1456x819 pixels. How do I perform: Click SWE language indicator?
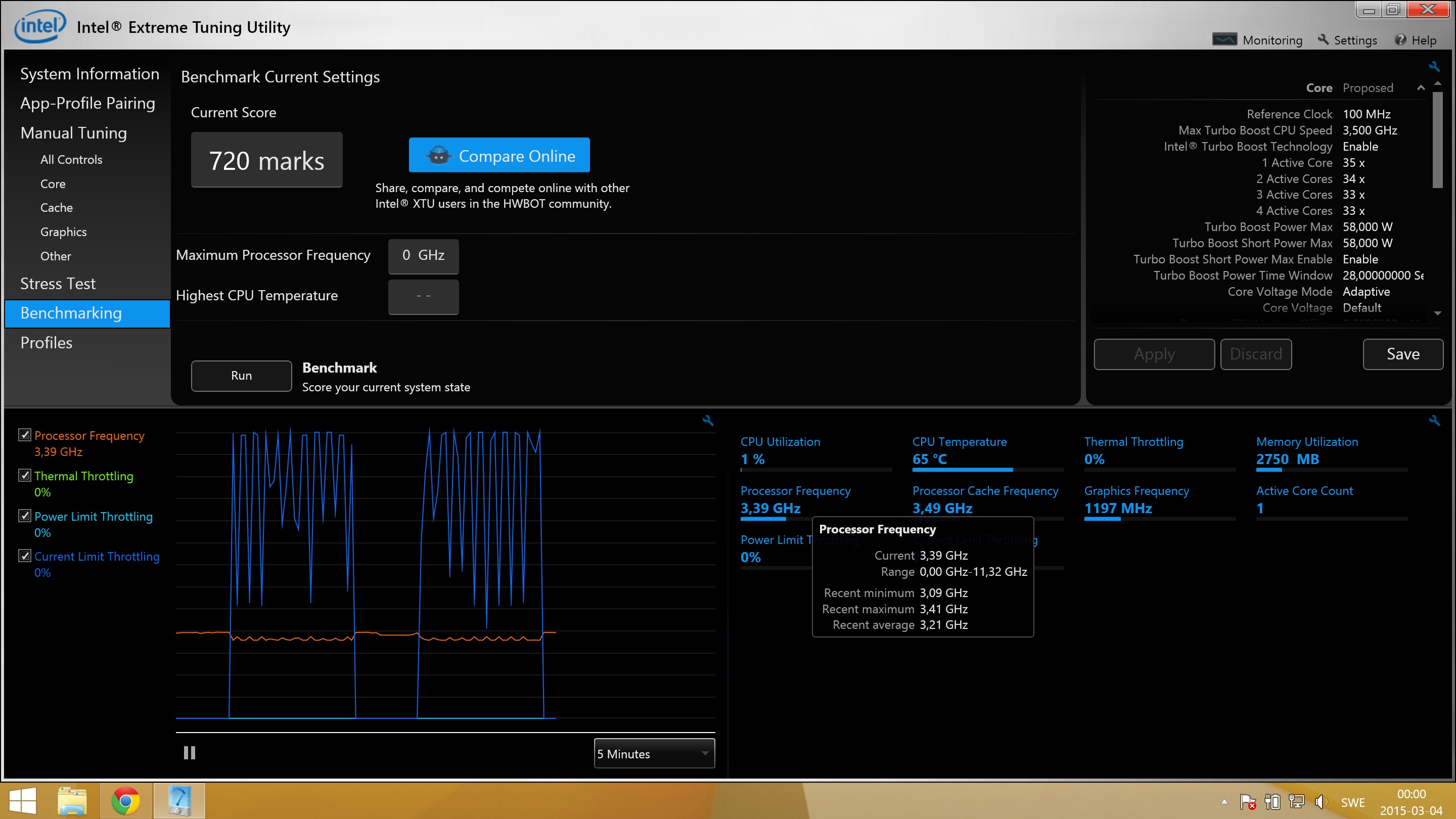pyautogui.click(x=1352, y=803)
